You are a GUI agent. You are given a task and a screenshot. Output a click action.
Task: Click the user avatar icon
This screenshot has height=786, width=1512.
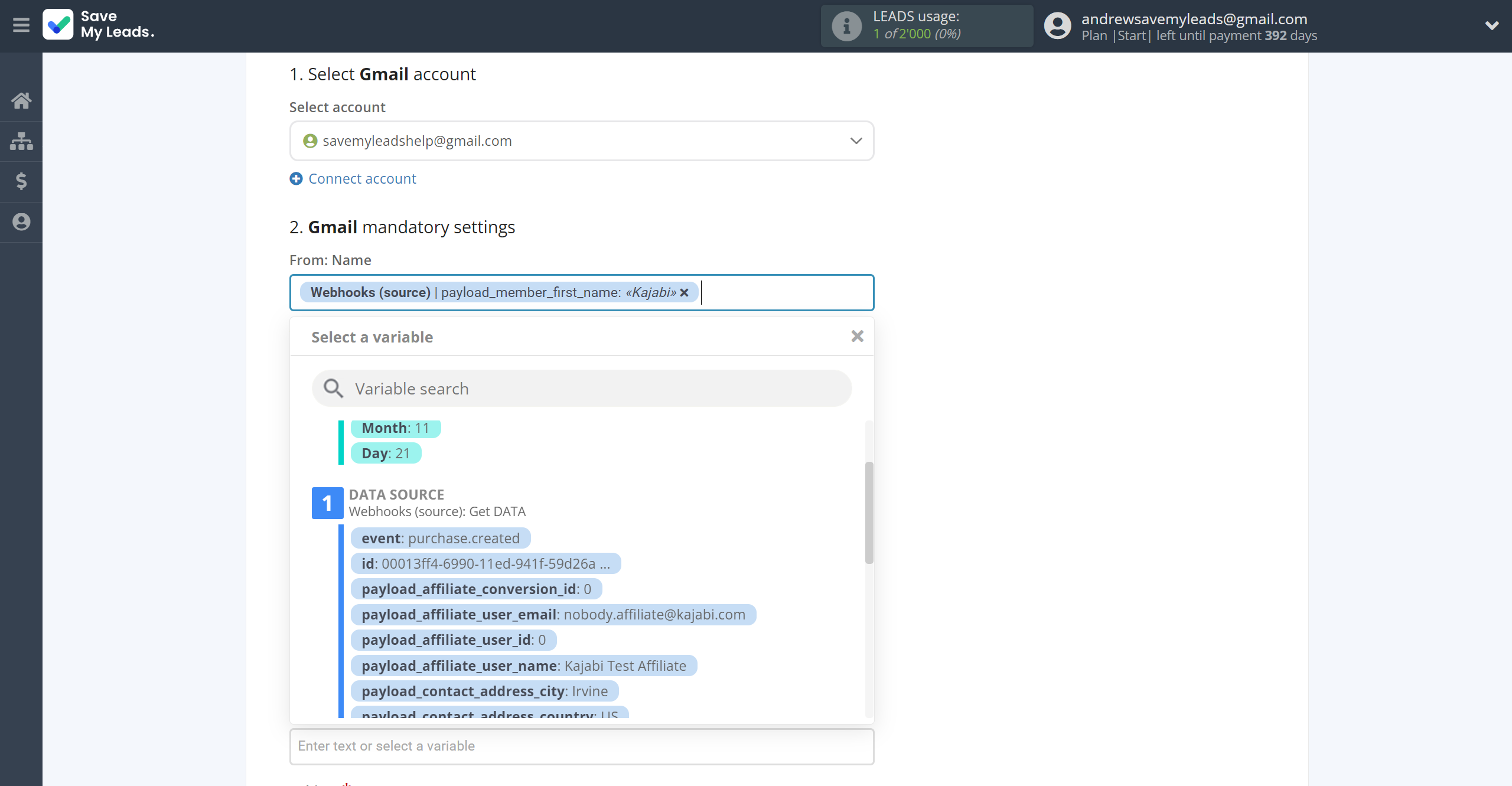[x=1058, y=26]
